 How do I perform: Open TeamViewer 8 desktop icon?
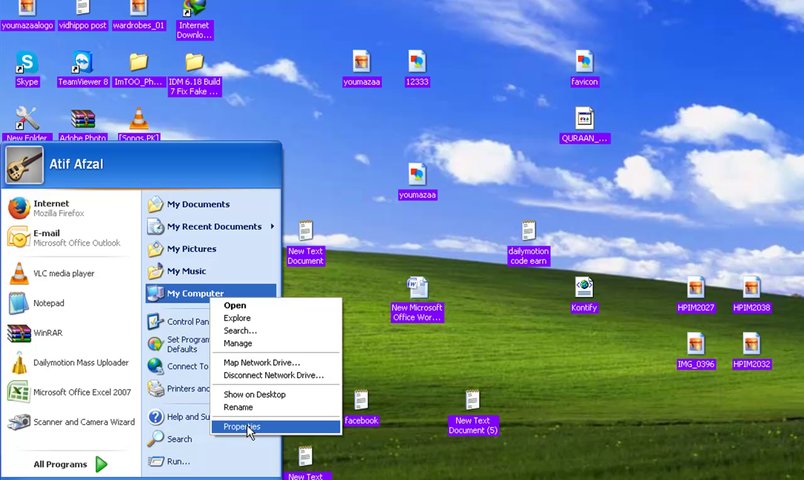coord(82,63)
